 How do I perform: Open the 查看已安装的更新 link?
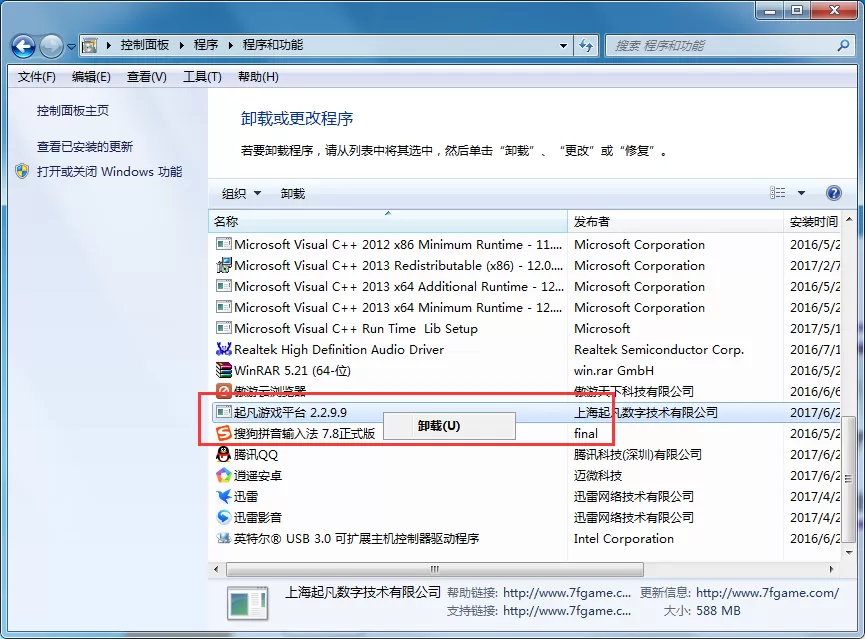coord(85,147)
